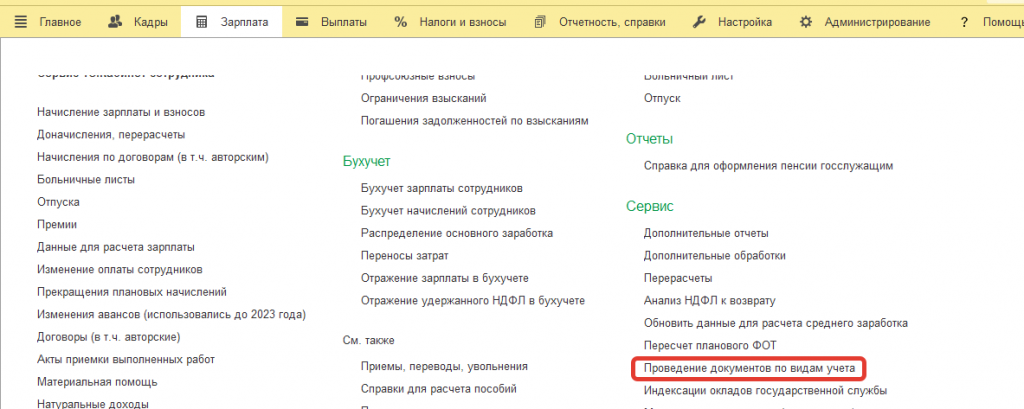Open Изменение оплаты сотрудников
Screen dimensions: 1024x409
(x=120, y=269)
